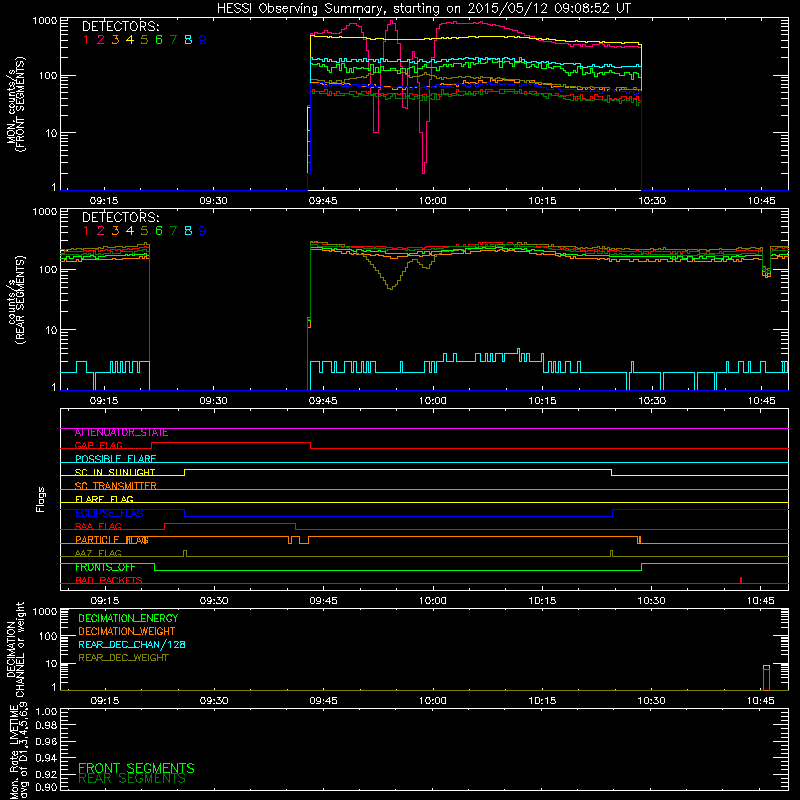Select detector 2 in the front segments legend

(101, 40)
